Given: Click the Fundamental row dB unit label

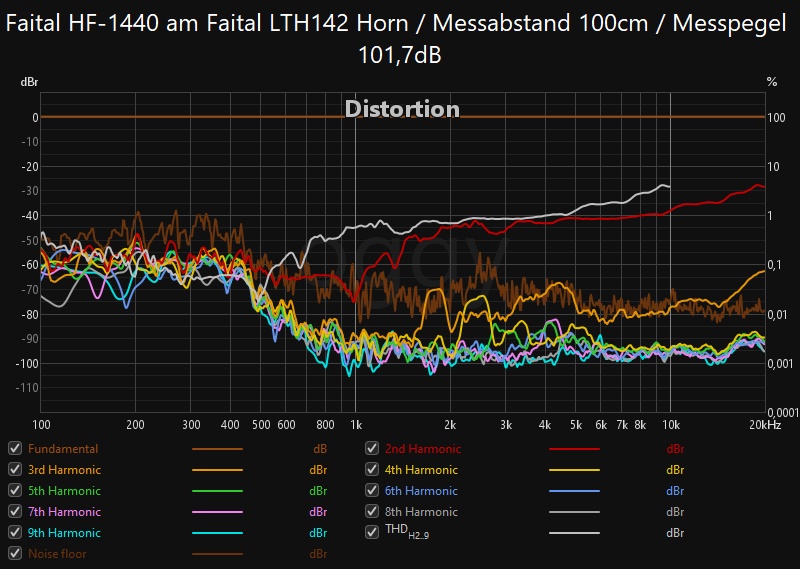Looking at the screenshot, I should point(320,449).
